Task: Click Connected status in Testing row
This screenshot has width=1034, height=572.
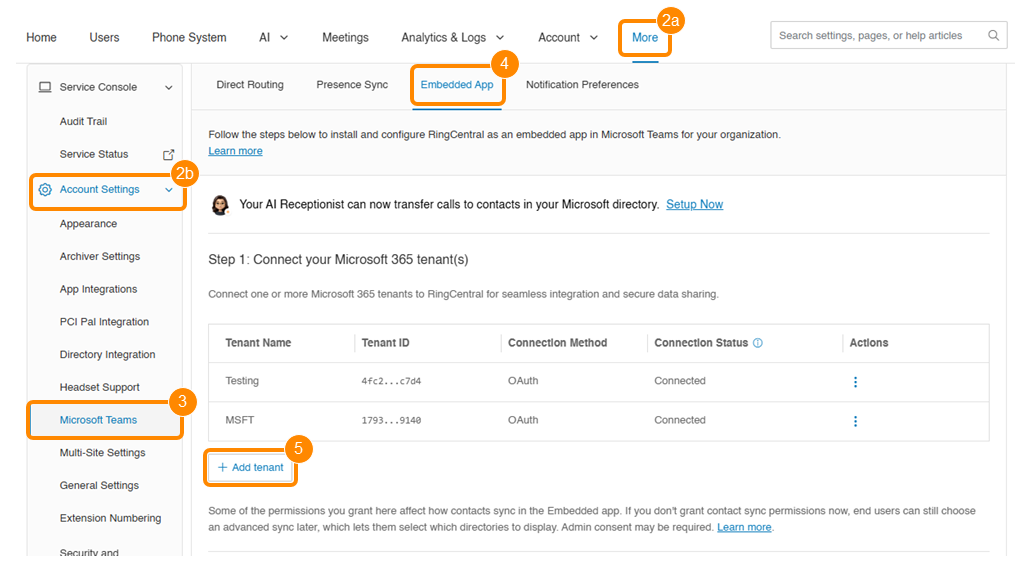Action: (680, 381)
